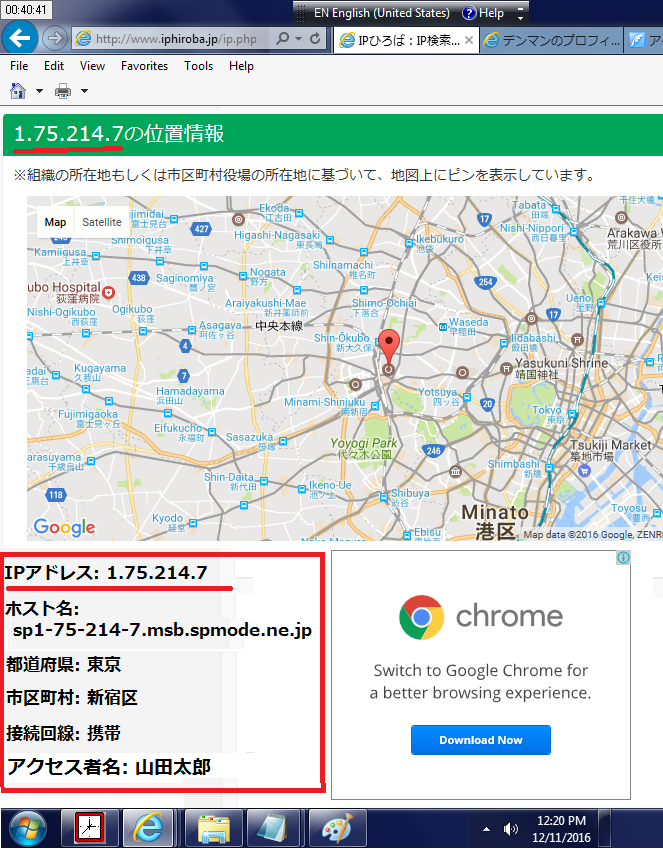The width and height of the screenshot is (663, 864).
Task: Click Ogikubo Hospital marker icon
Action: click(109, 293)
